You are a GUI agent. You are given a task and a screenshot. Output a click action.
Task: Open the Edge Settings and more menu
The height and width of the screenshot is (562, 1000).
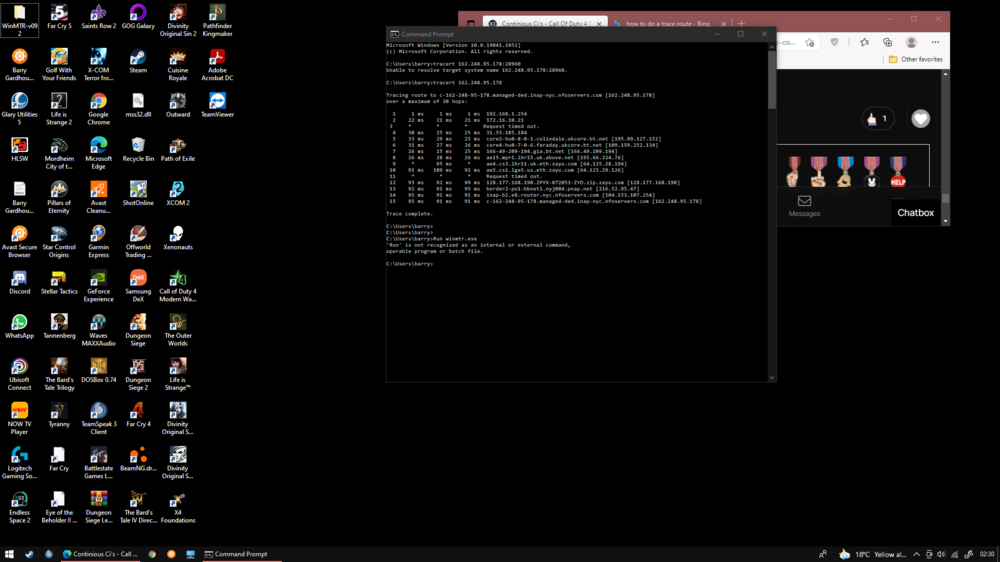(x=936, y=42)
